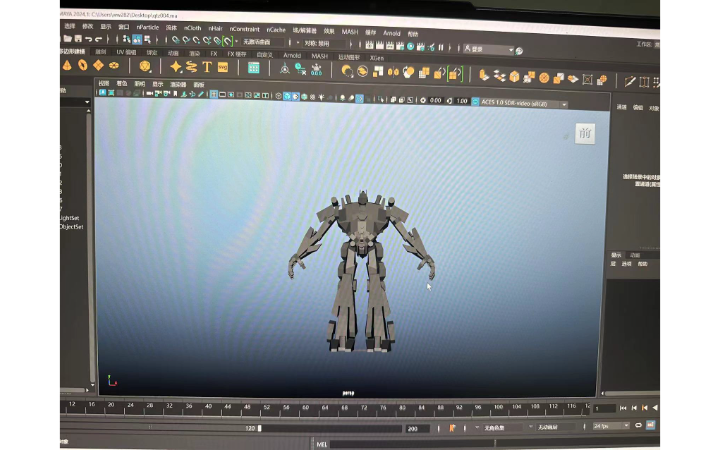The image size is (720, 450).
Task: Open the nCloth menu
Action: pos(192,28)
